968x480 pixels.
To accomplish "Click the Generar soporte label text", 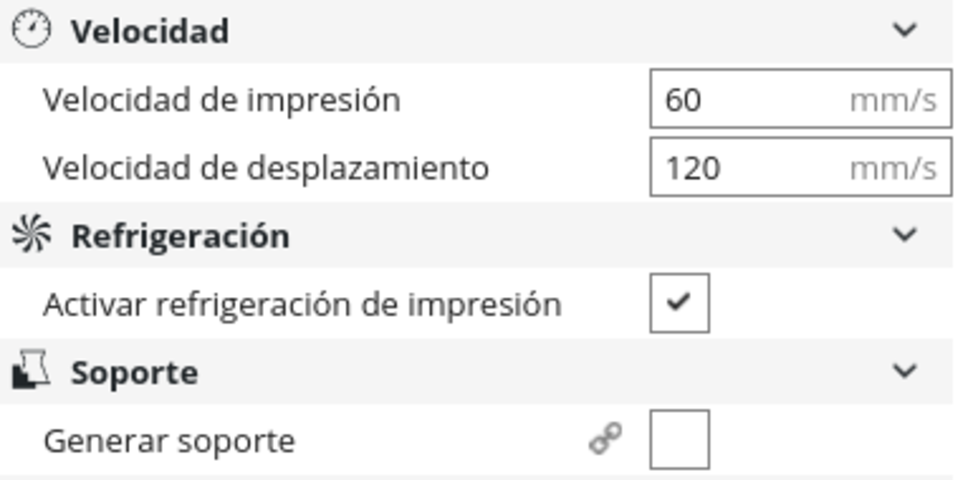I will coord(169,440).
